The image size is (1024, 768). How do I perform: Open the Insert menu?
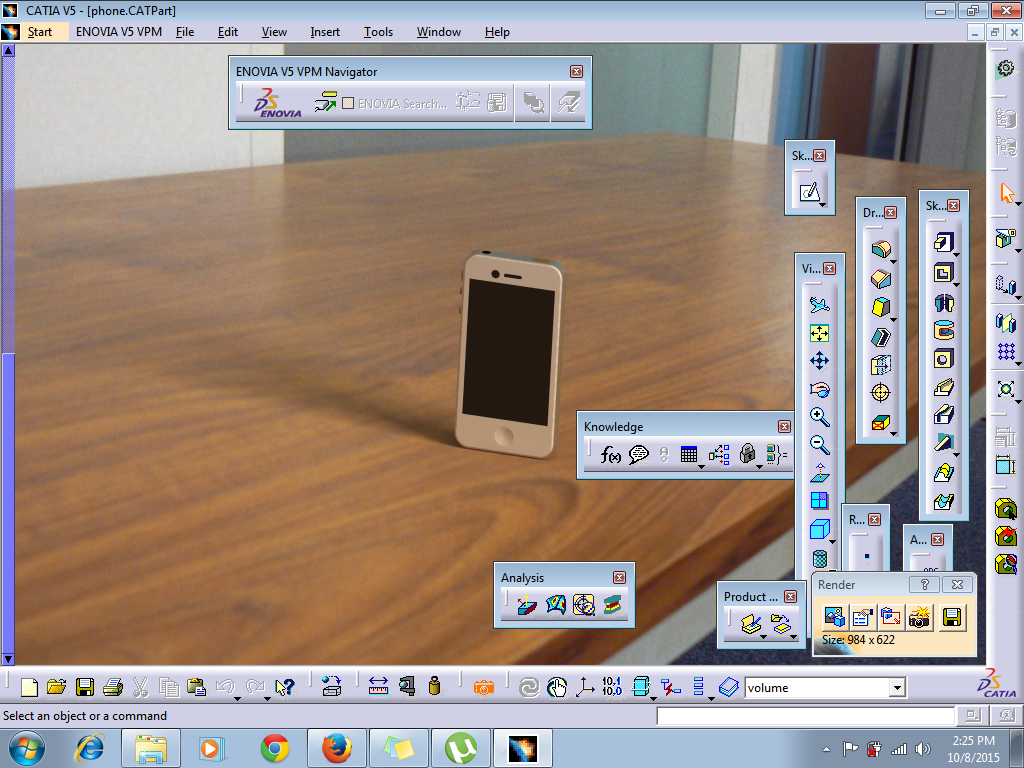pos(325,32)
